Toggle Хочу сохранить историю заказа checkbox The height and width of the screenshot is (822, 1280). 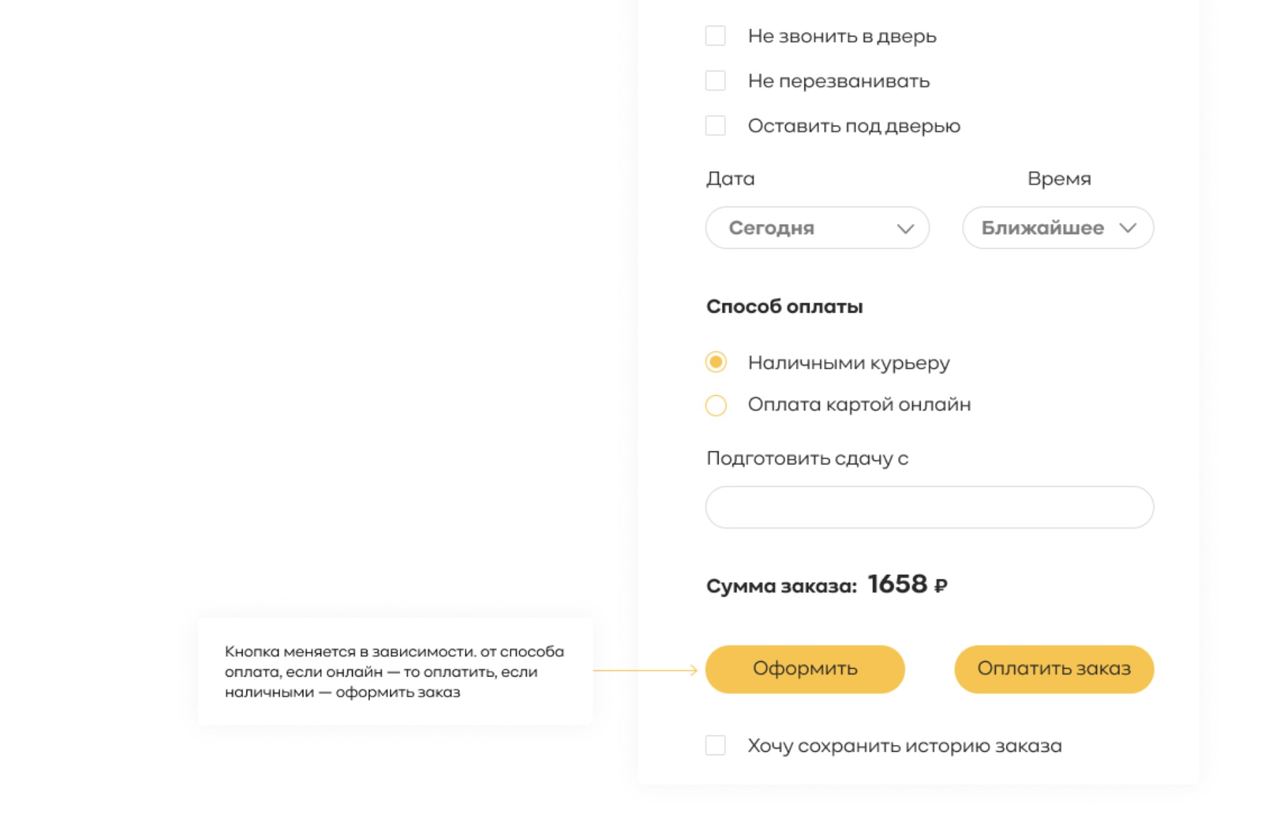click(715, 746)
